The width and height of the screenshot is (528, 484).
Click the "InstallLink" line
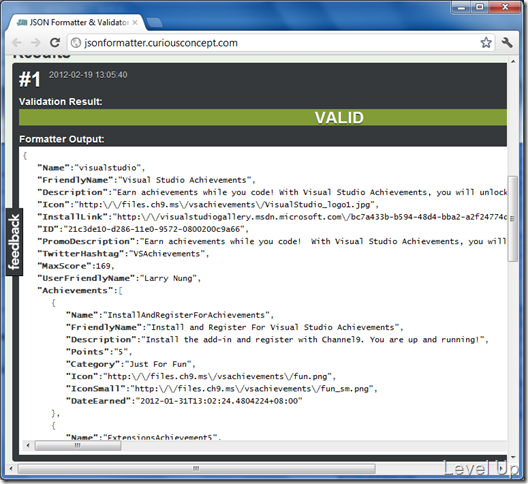click(272, 217)
